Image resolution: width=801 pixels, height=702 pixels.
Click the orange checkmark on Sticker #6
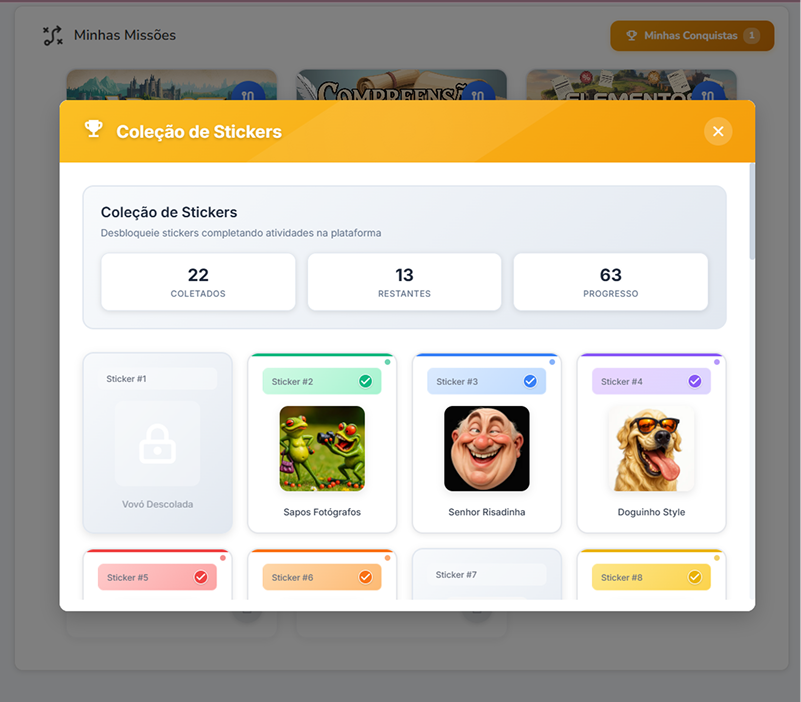click(365, 577)
